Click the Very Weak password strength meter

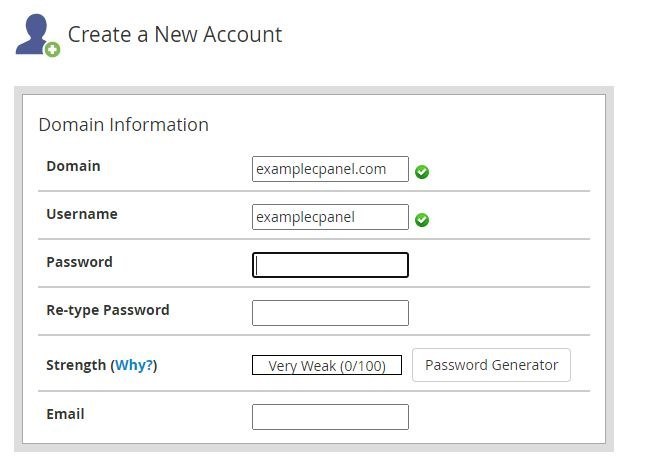coord(327,366)
